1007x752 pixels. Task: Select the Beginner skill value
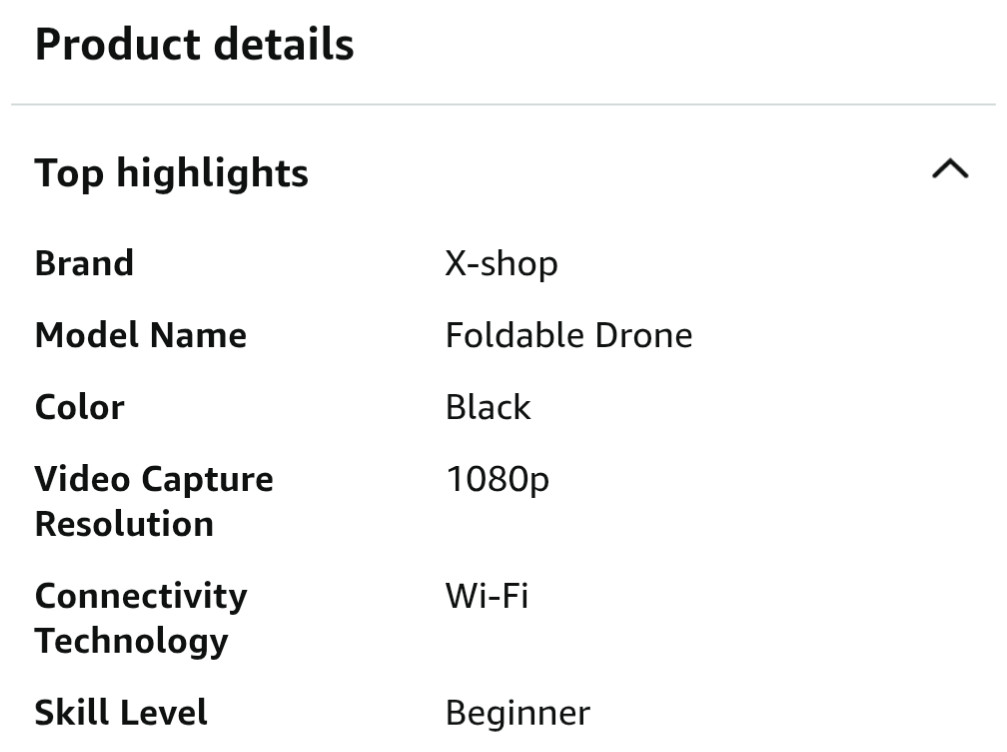click(x=517, y=714)
